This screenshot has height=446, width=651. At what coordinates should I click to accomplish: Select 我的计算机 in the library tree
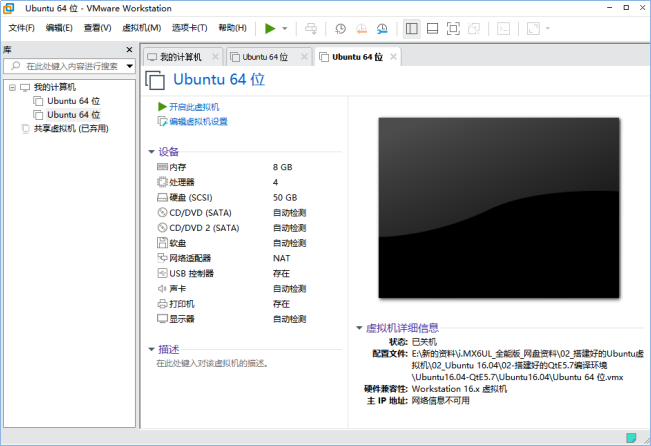tap(54, 87)
